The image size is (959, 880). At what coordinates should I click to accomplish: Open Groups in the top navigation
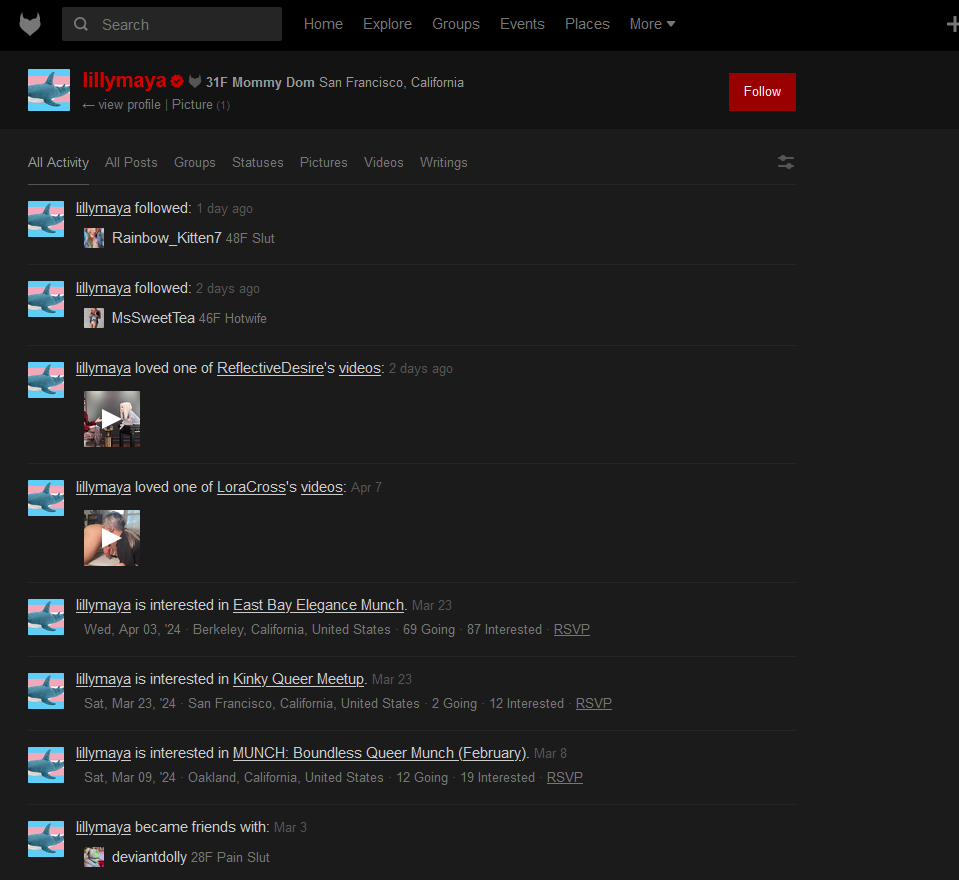click(456, 24)
